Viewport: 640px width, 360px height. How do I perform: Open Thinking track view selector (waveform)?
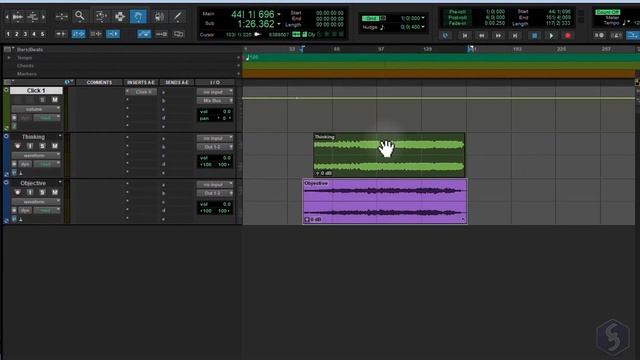pyautogui.click(x=36, y=156)
